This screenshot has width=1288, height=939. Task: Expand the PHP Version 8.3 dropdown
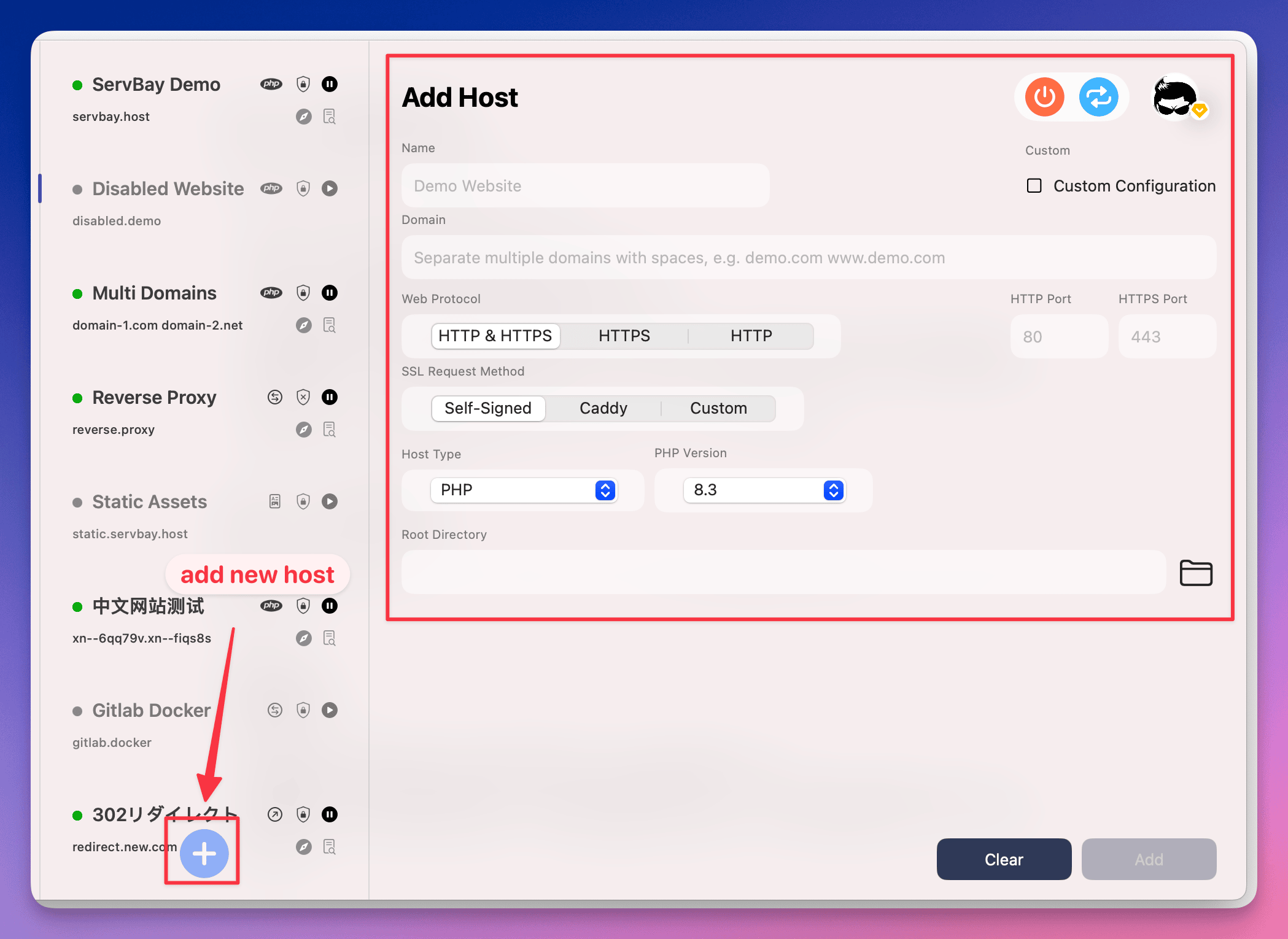tap(832, 489)
